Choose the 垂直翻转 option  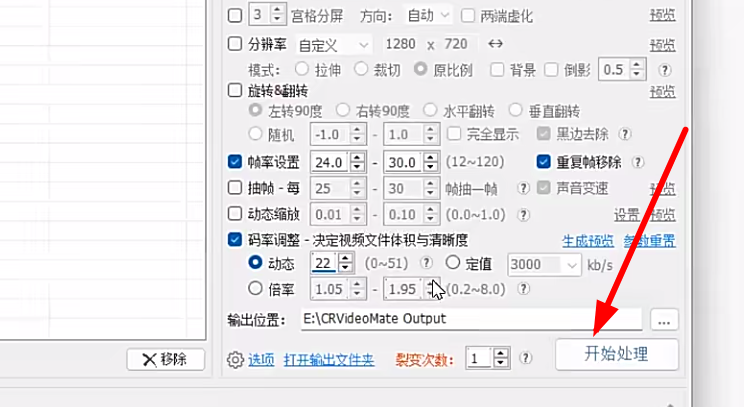tap(515, 110)
